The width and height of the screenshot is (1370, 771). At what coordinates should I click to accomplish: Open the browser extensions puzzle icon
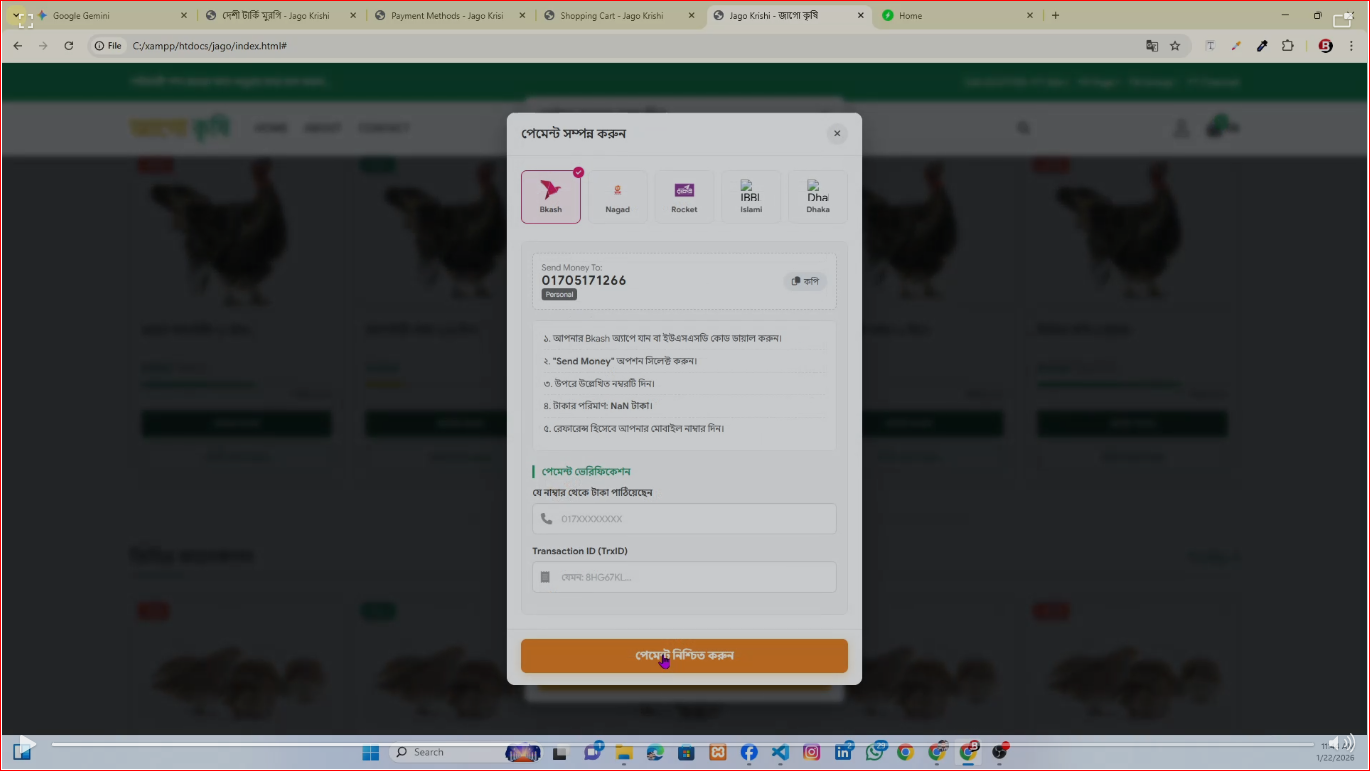(1287, 46)
